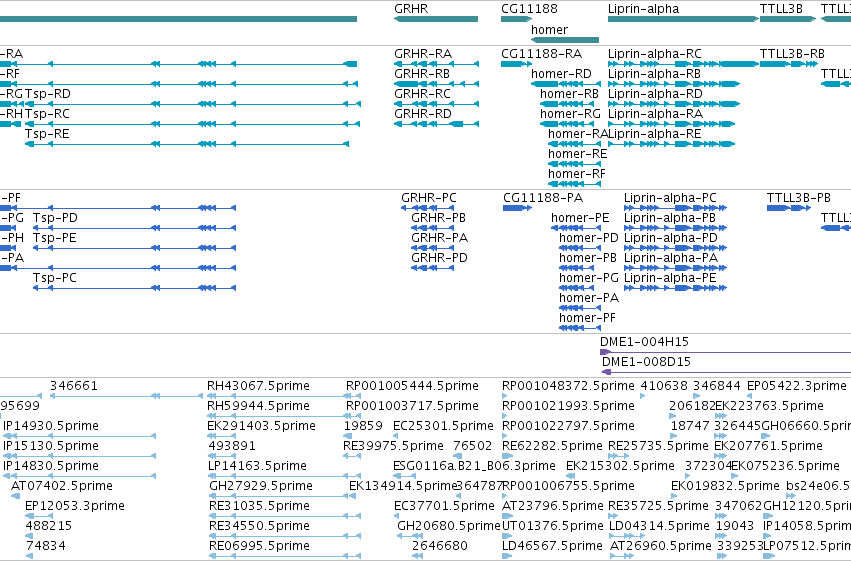Image resolution: width=851 pixels, height=561 pixels.
Task: Click the CG11188-RA transcript label
Action: point(541,54)
